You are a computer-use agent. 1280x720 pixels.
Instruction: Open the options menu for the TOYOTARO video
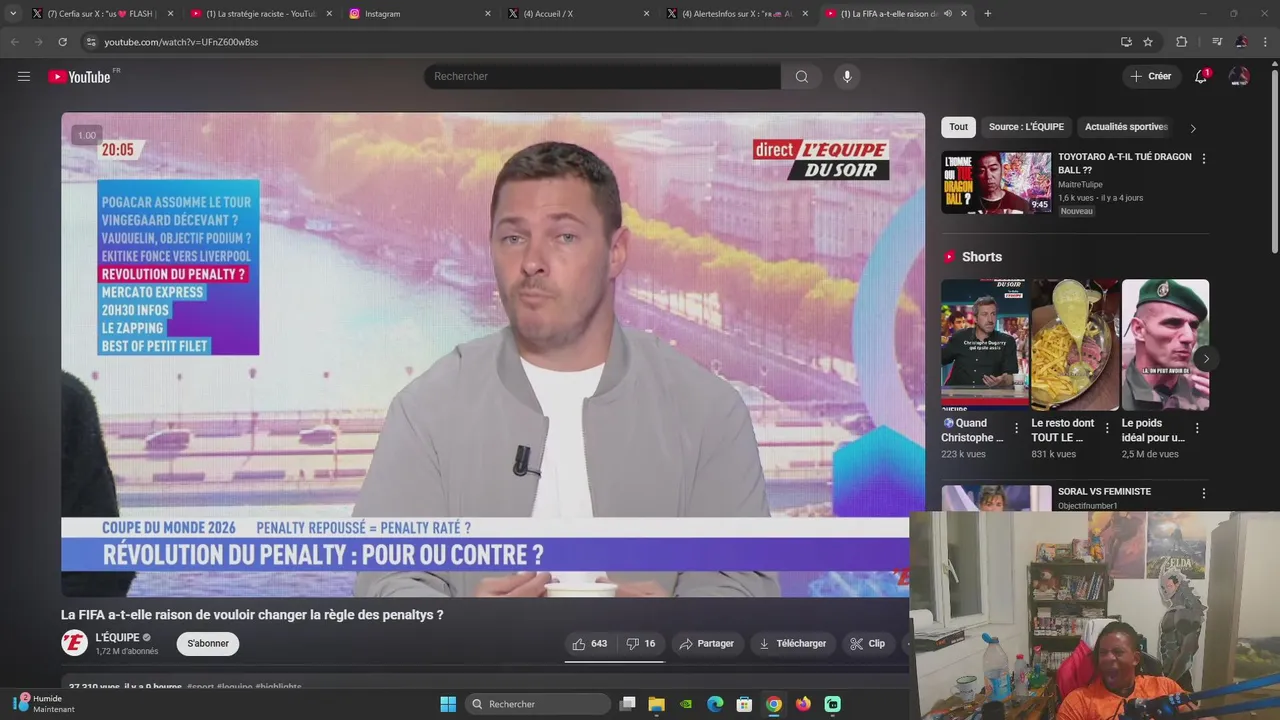coord(1203,159)
